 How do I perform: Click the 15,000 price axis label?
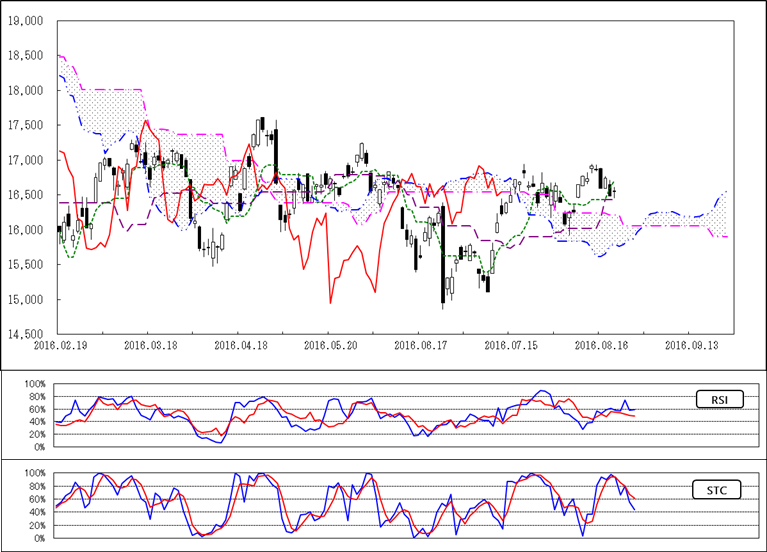[27, 300]
